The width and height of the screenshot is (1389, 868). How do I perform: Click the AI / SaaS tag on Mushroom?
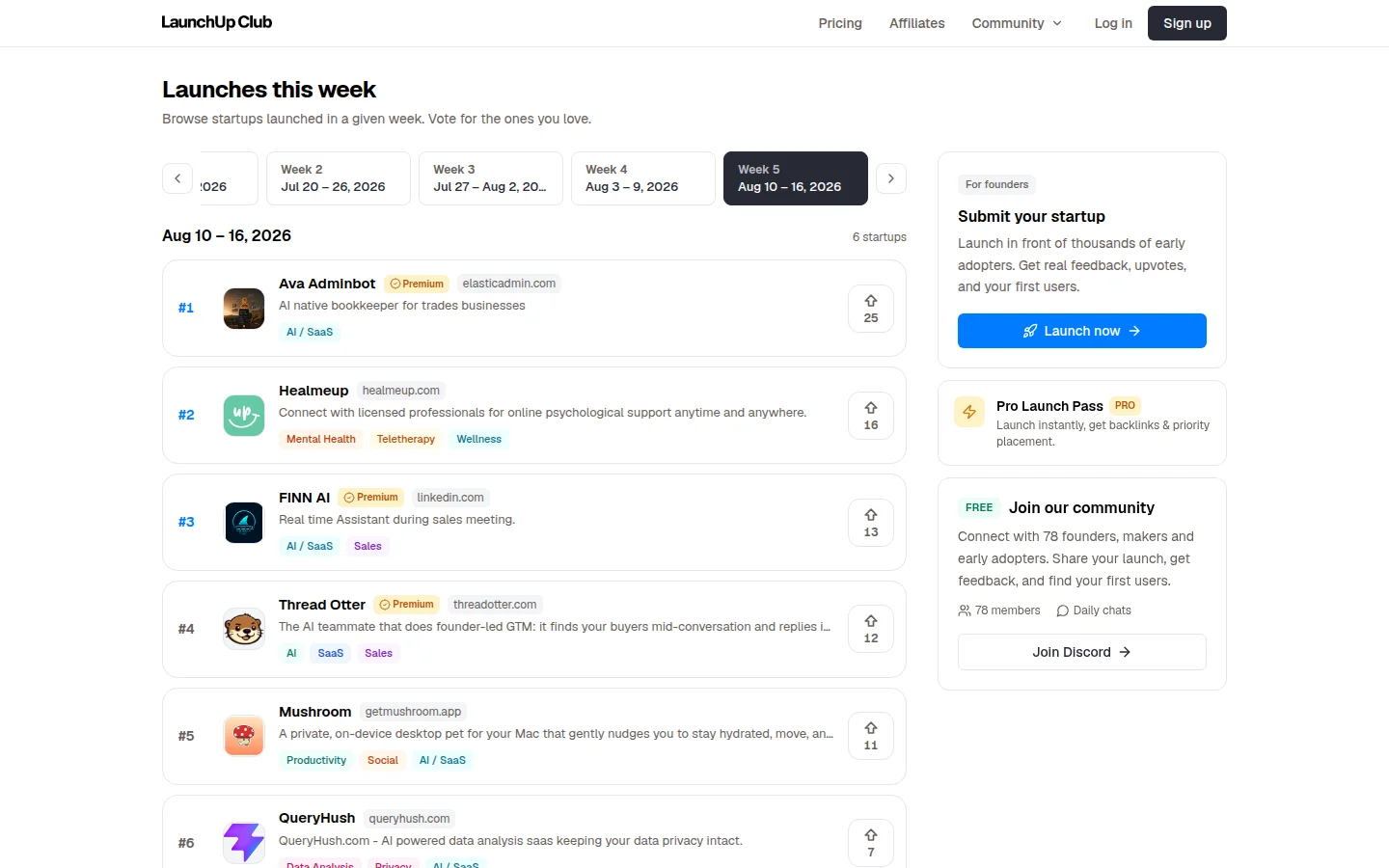443,760
